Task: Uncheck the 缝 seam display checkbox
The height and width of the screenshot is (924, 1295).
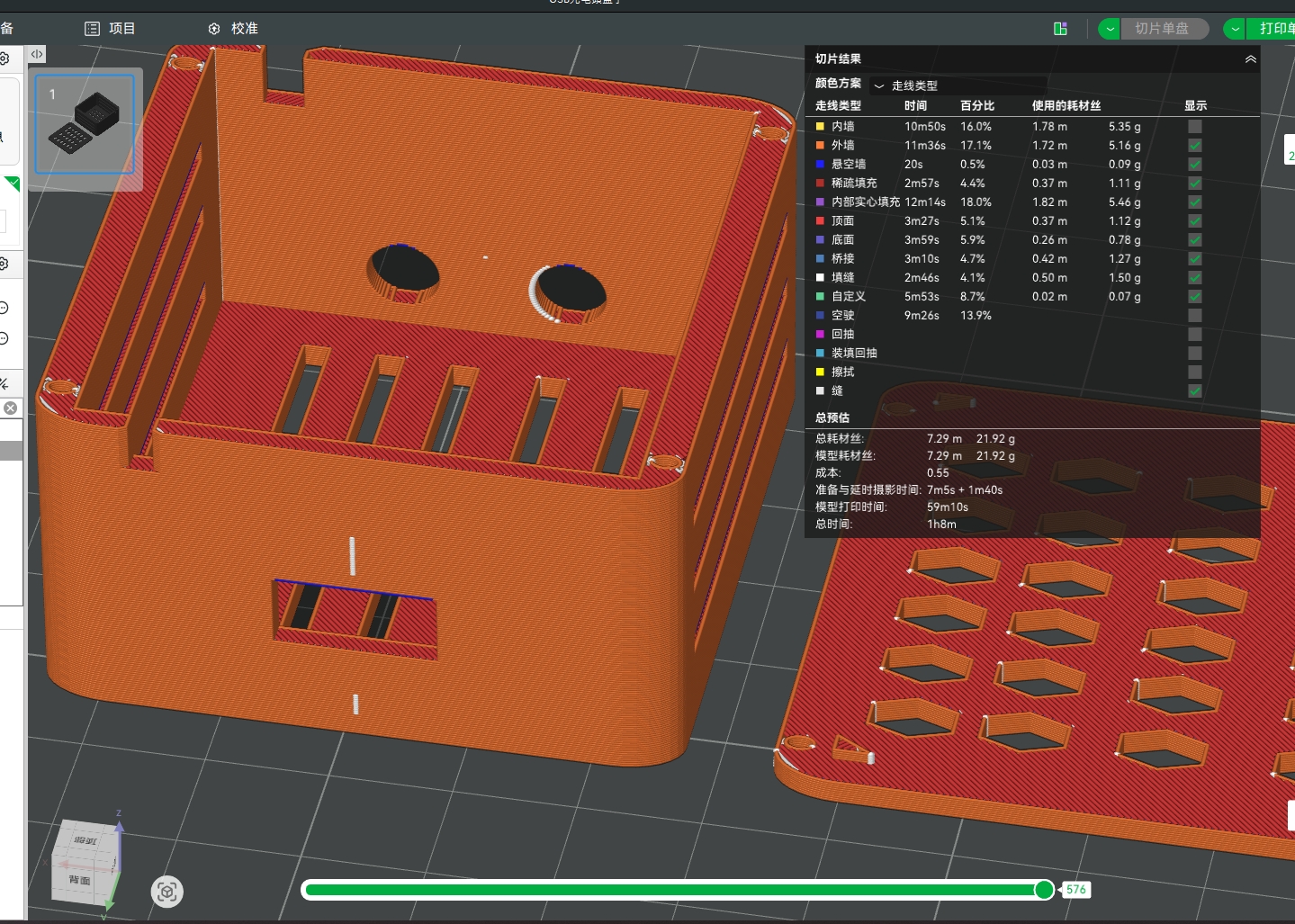Action: (1194, 391)
